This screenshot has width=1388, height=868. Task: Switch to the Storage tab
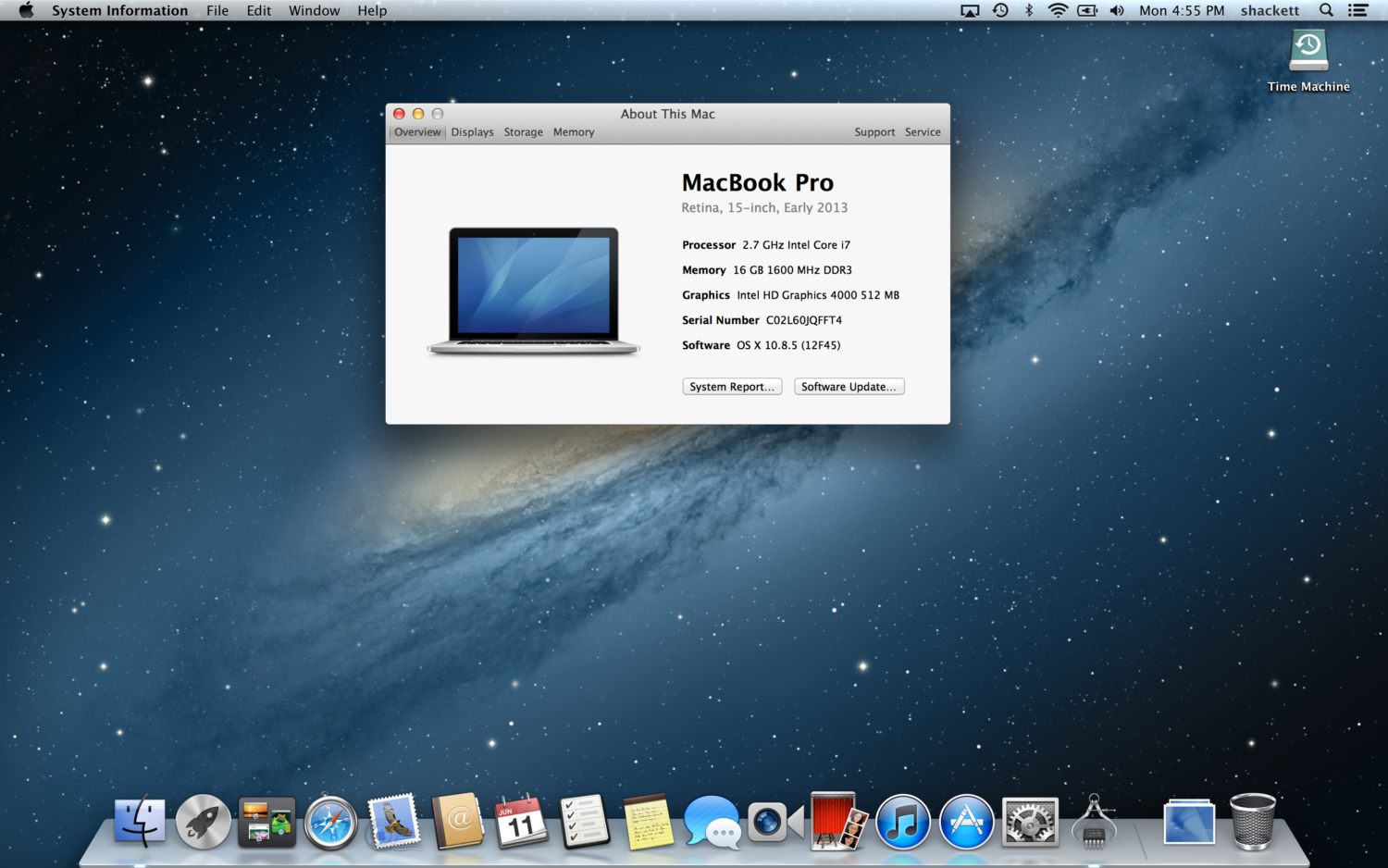(x=523, y=131)
